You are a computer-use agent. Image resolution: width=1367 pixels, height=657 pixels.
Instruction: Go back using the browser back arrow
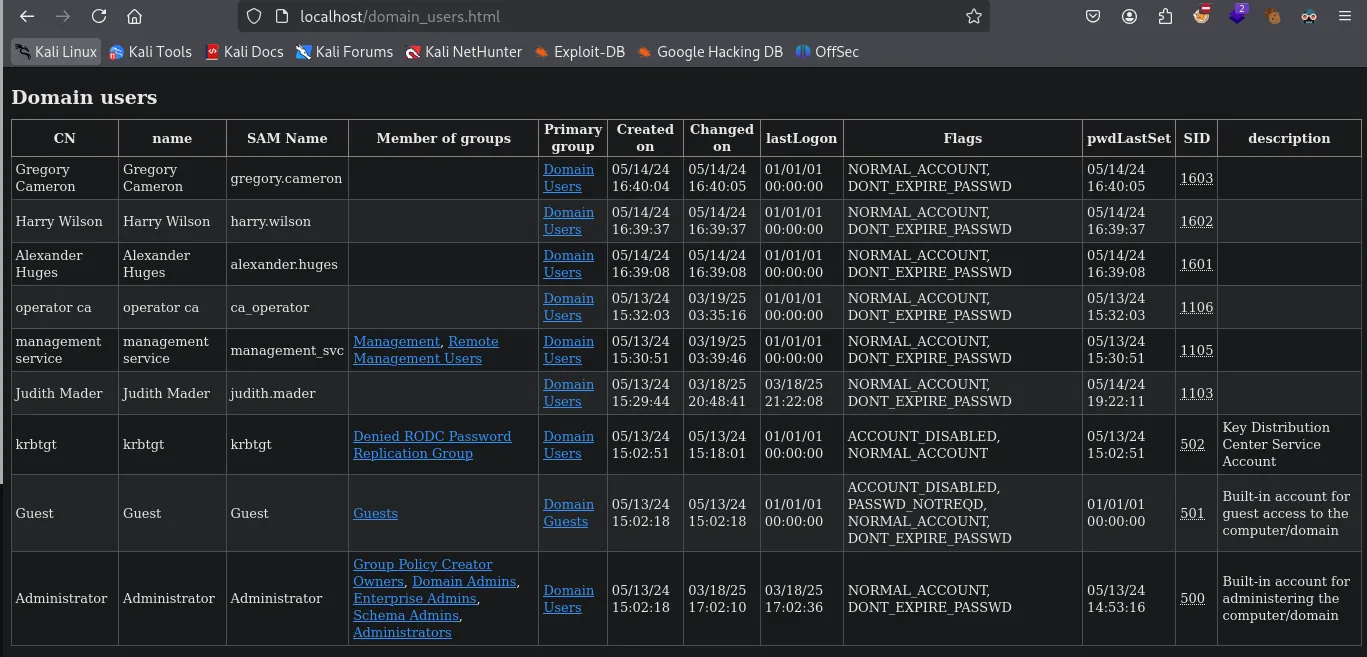click(x=27, y=16)
